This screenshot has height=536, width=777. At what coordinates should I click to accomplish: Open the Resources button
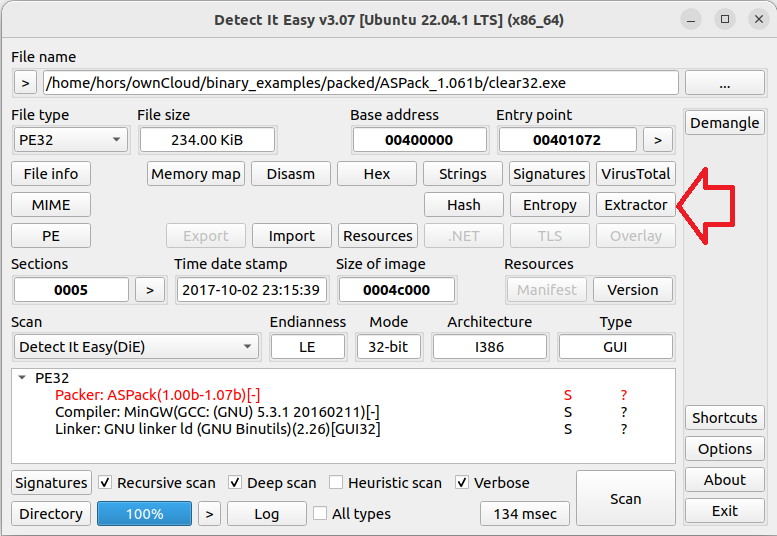(x=378, y=236)
